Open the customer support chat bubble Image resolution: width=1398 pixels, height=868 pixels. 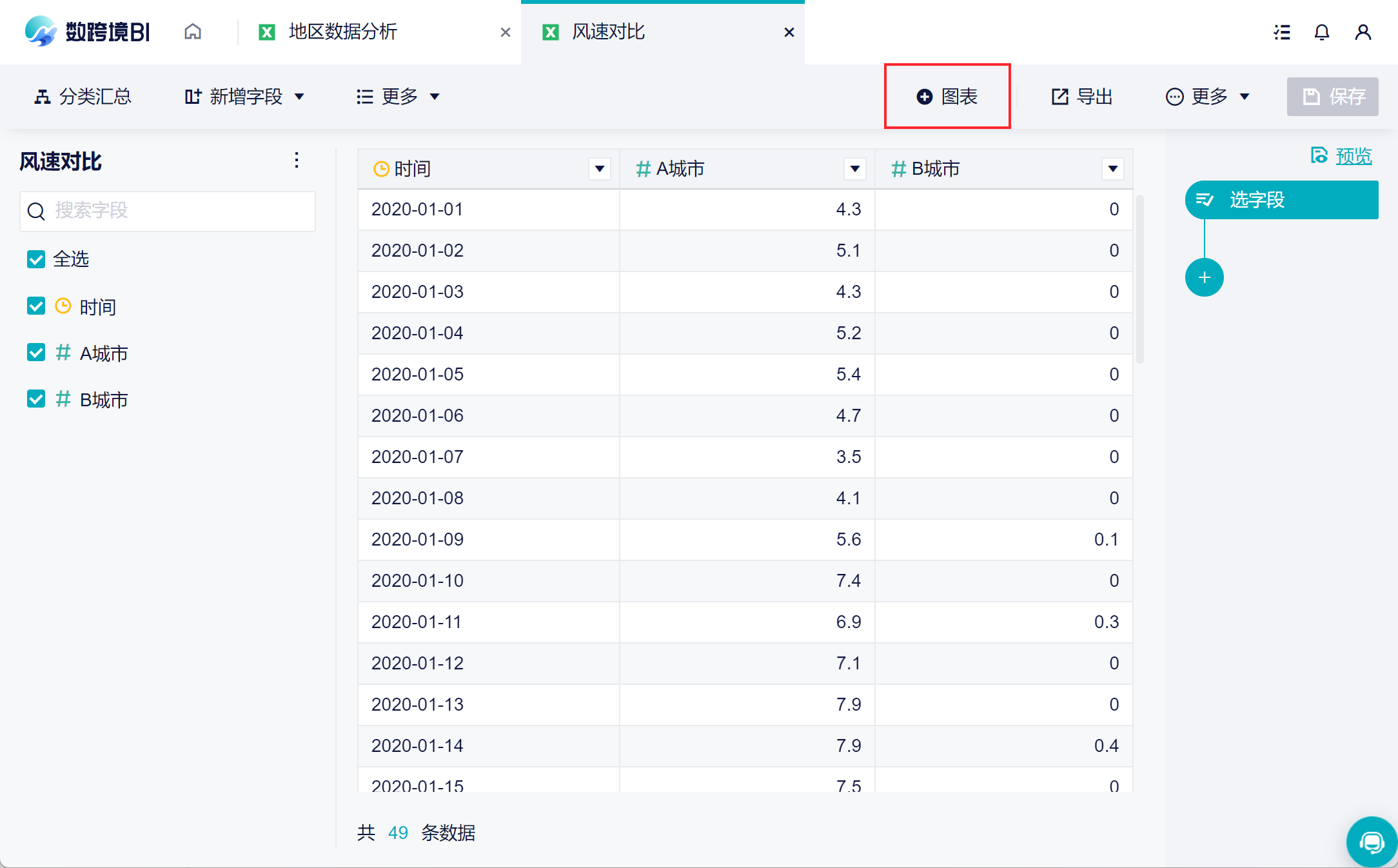[x=1371, y=842]
